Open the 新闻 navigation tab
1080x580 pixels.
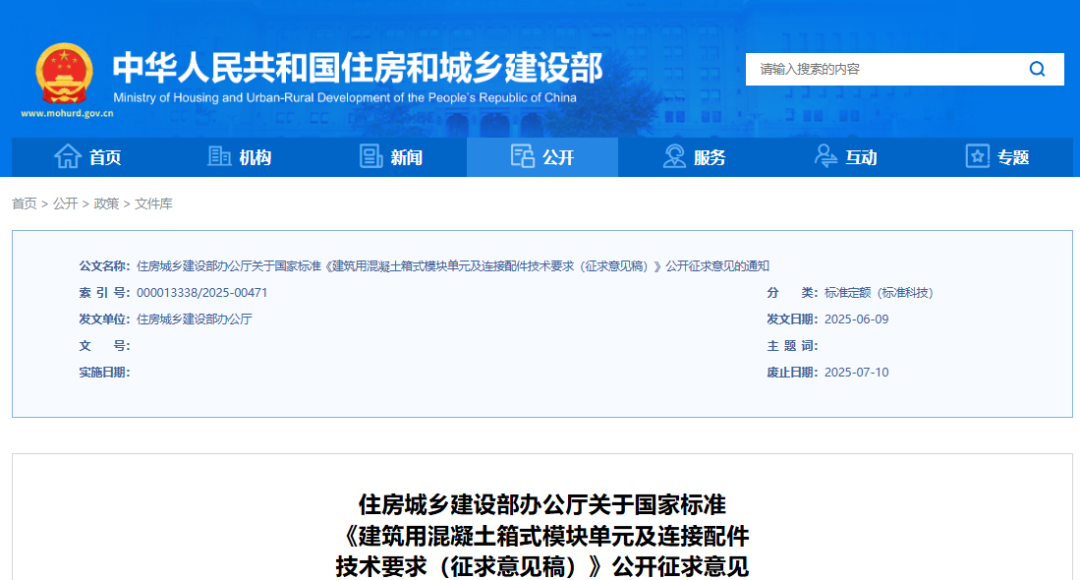coord(391,157)
